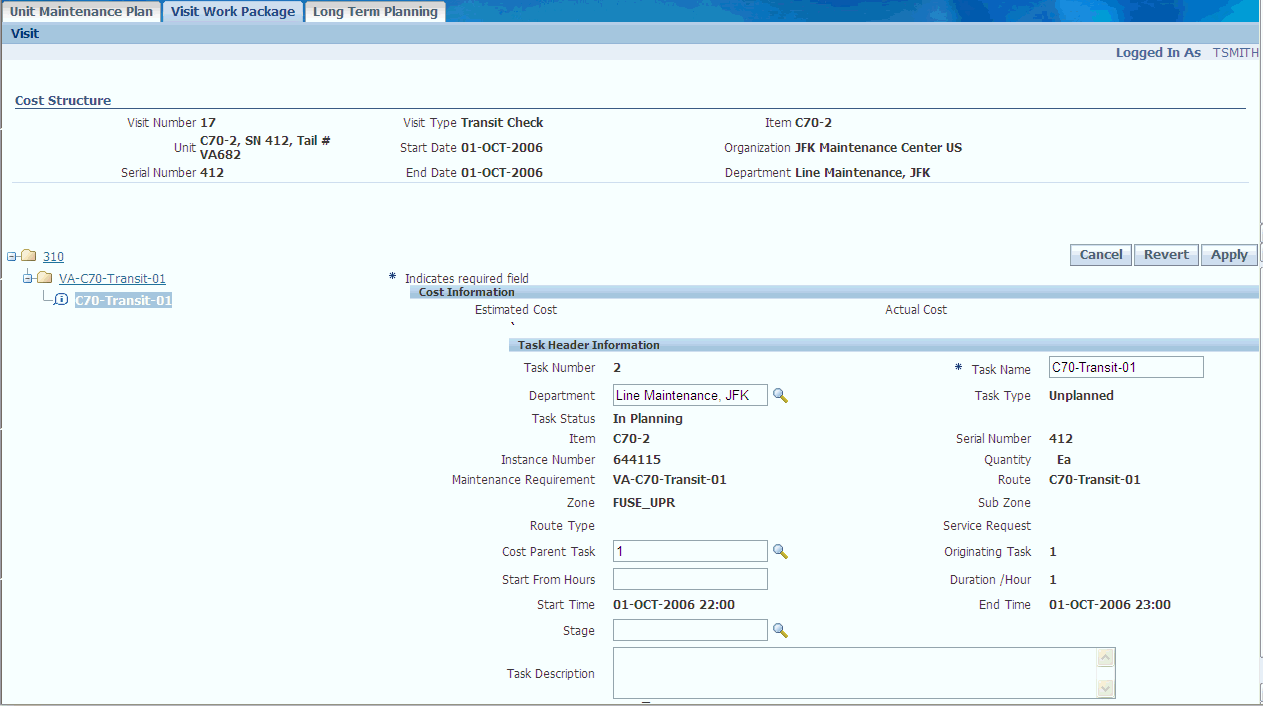The image size is (1263, 706).
Task: Switch to Long Term Planning tab
Action: pyautogui.click(x=375, y=12)
